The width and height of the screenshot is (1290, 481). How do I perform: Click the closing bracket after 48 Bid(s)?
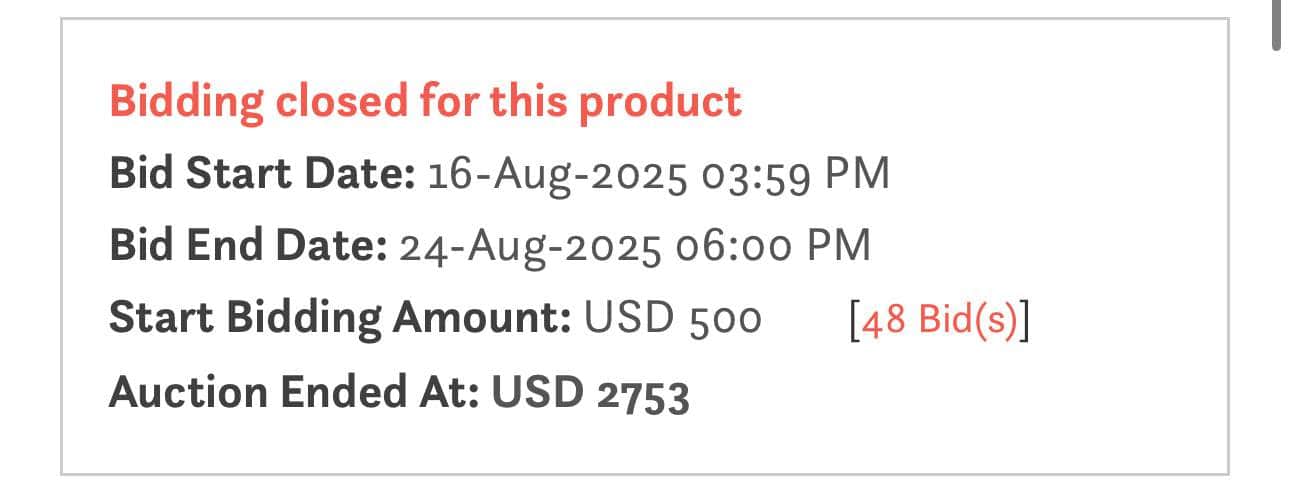pyautogui.click(x=1025, y=320)
